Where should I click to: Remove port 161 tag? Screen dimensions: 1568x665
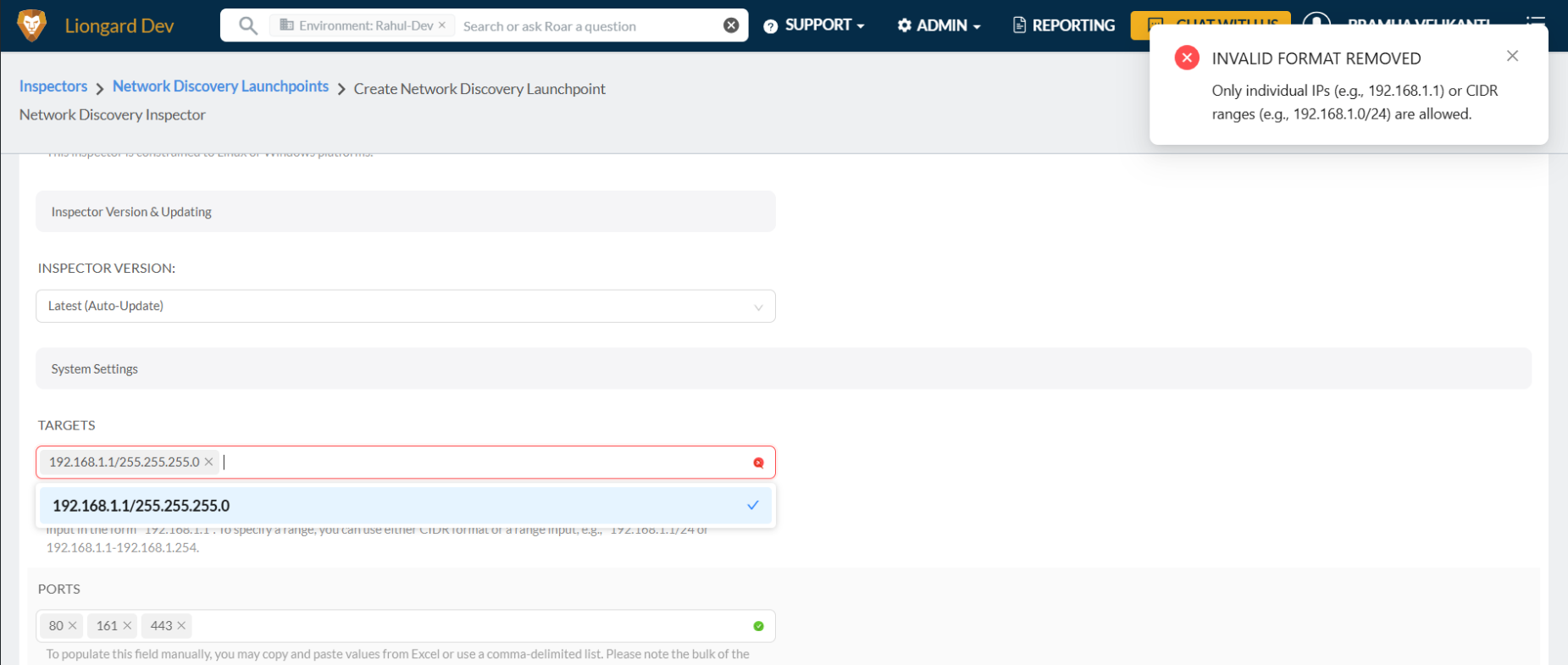127,625
